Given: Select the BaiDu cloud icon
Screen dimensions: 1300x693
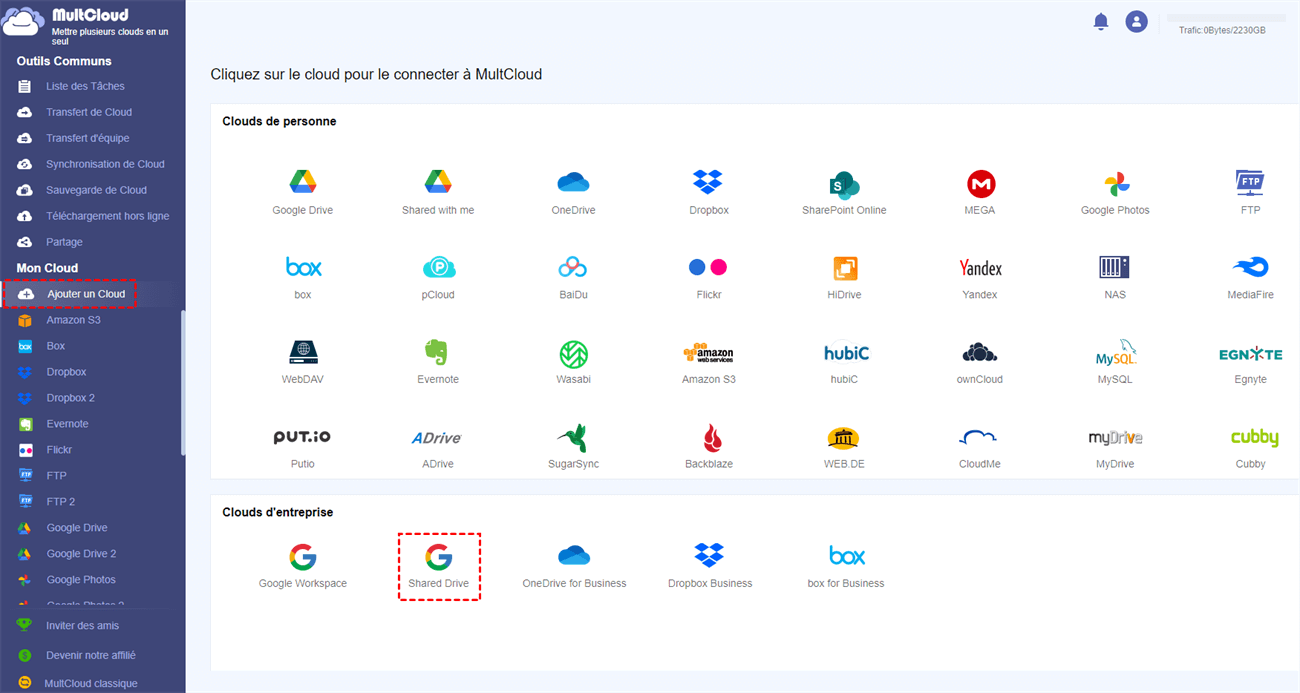Looking at the screenshot, I should click(x=573, y=267).
